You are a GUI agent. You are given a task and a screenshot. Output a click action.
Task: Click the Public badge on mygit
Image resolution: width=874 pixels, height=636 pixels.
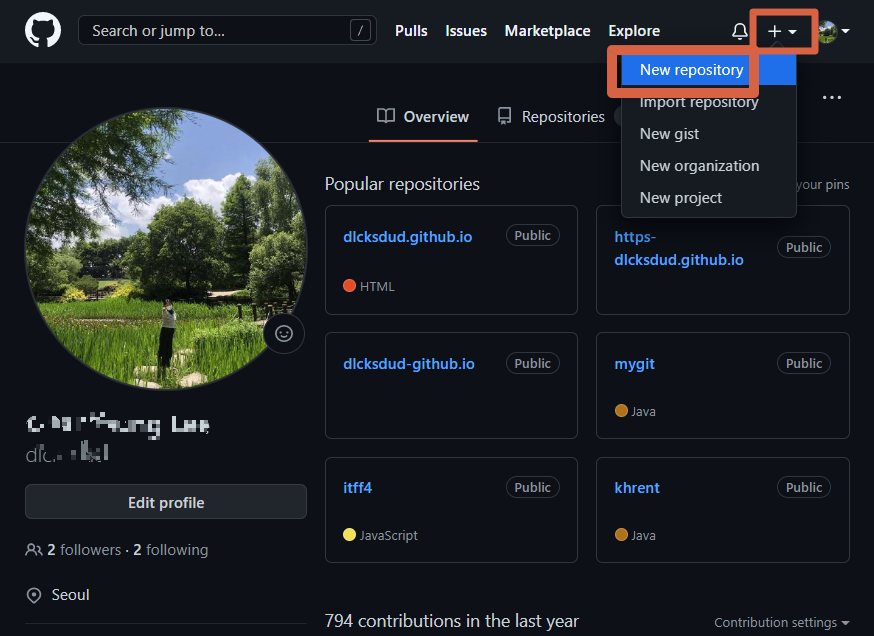click(803, 363)
